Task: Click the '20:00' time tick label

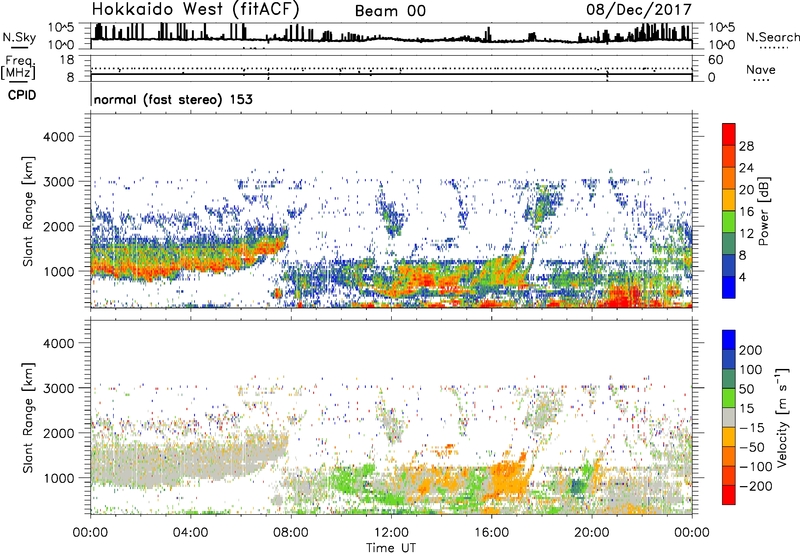Action: (591, 533)
